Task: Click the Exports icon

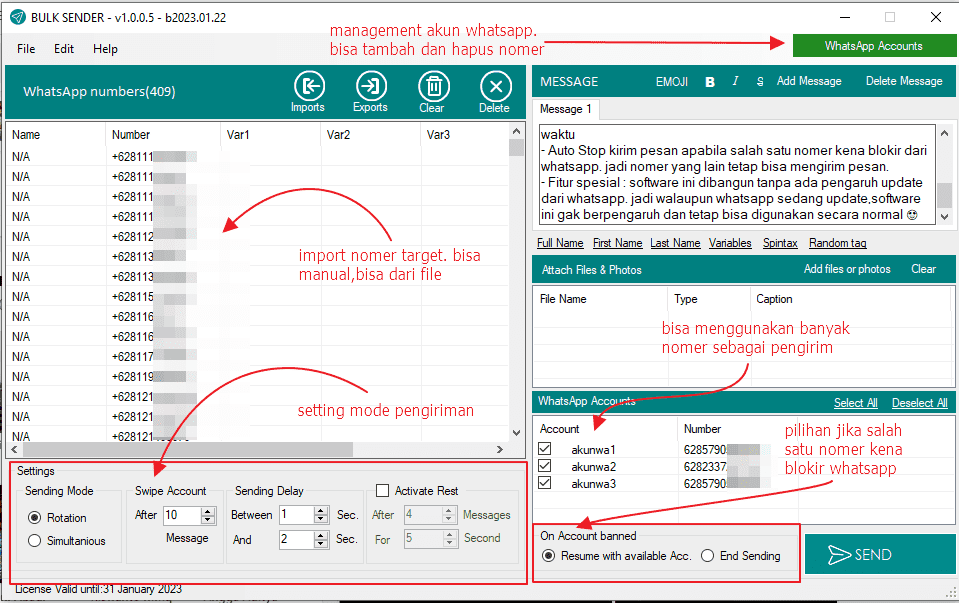Action: (x=370, y=87)
